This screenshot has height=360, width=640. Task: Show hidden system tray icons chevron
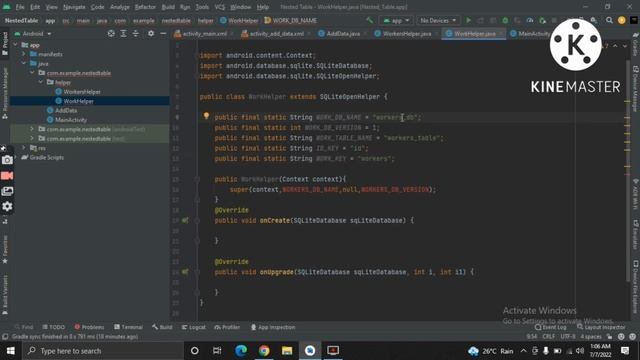(x=523, y=351)
